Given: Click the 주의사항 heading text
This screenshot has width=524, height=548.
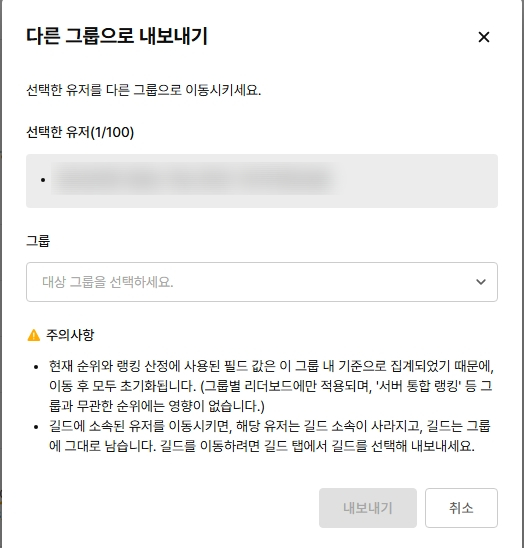Looking at the screenshot, I should 70,335.
